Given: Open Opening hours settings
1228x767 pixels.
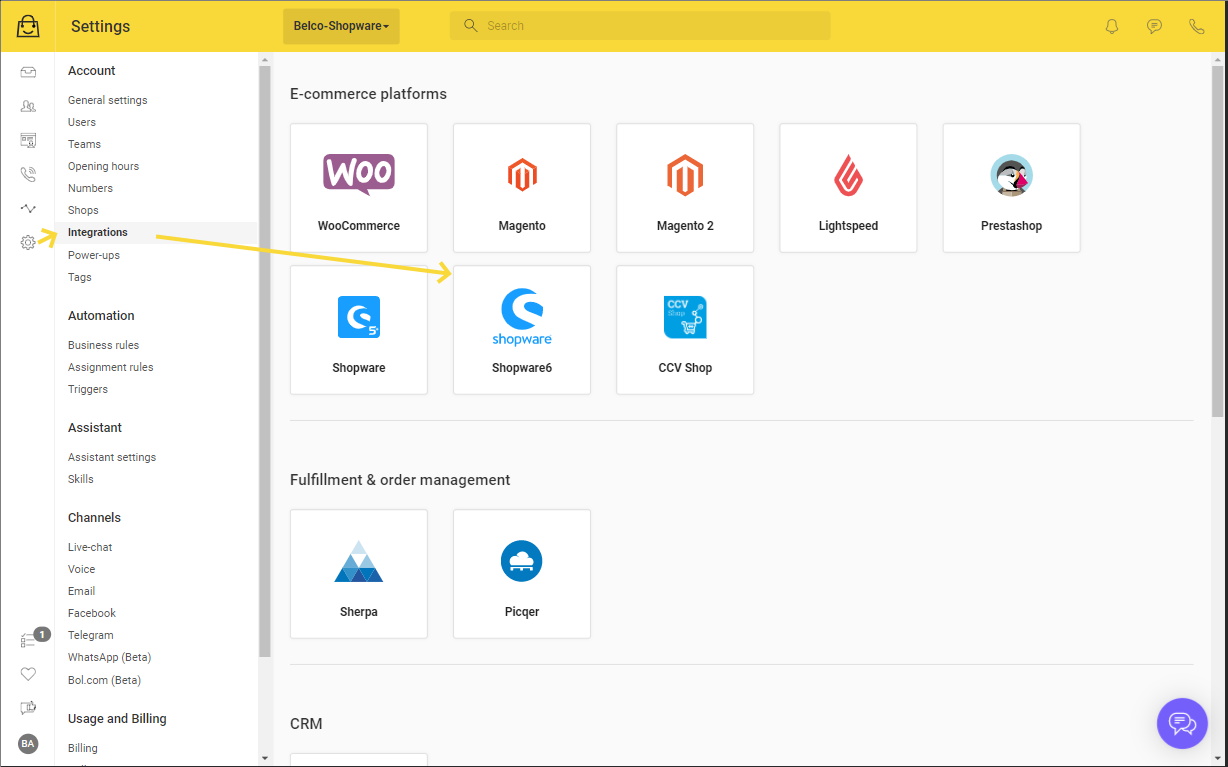Looking at the screenshot, I should (x=103, y=166).
